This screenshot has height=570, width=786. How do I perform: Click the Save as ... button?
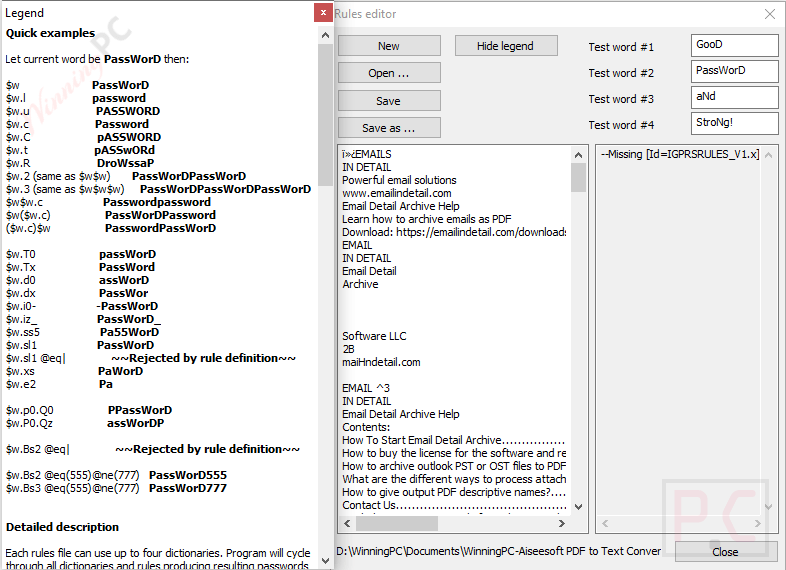pos(389,127)
